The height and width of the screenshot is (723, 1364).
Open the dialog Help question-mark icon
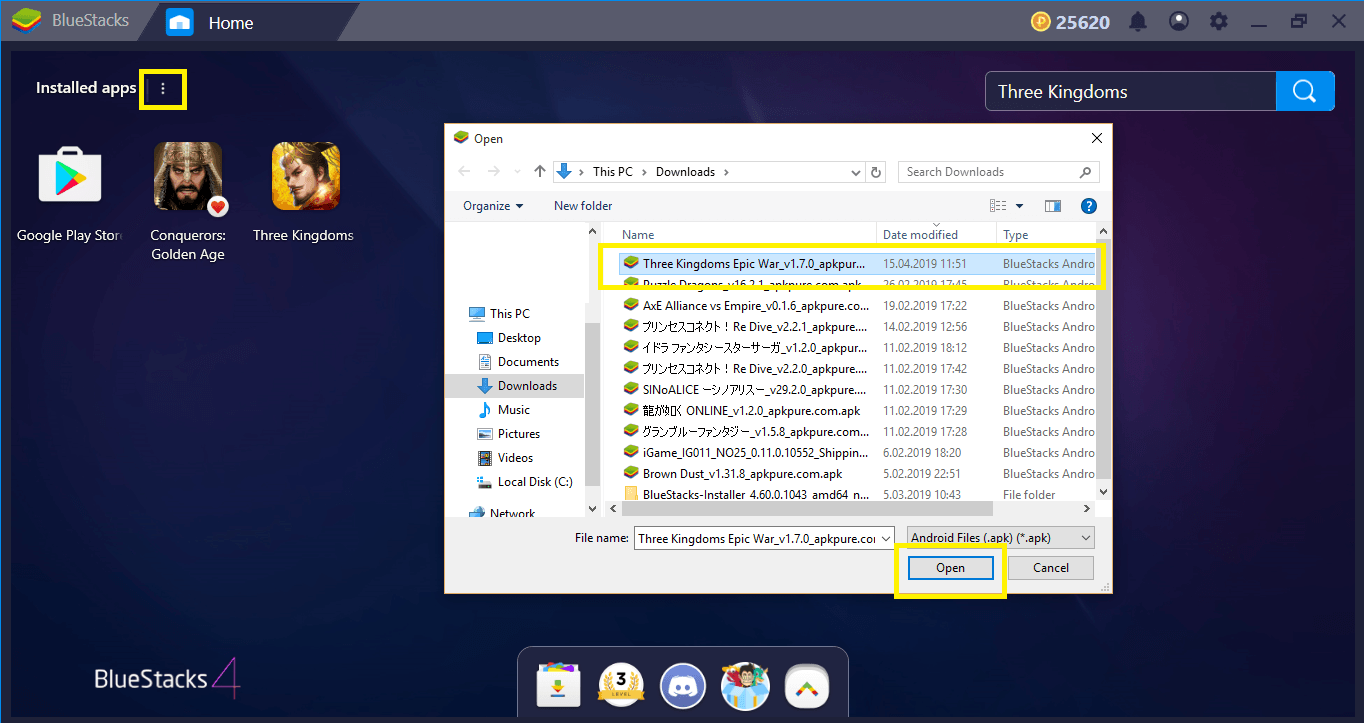[1089, 206]
